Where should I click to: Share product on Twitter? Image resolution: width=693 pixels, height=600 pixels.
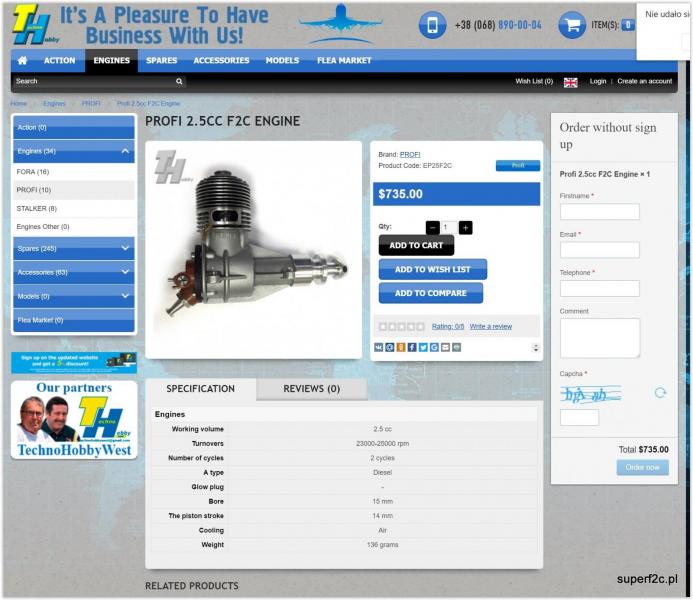click(423, 347)
